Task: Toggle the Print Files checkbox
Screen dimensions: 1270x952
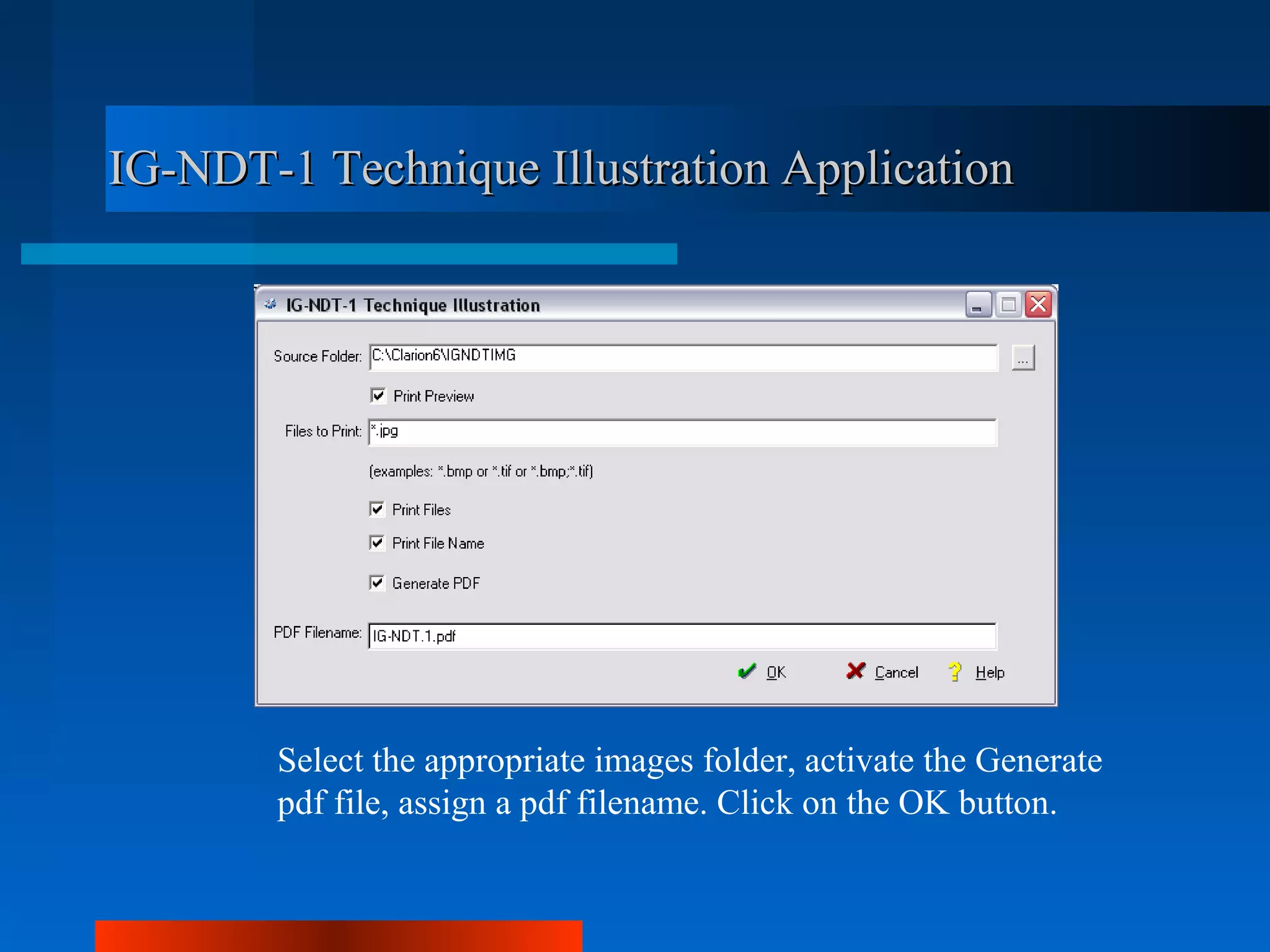Action: 377,509
